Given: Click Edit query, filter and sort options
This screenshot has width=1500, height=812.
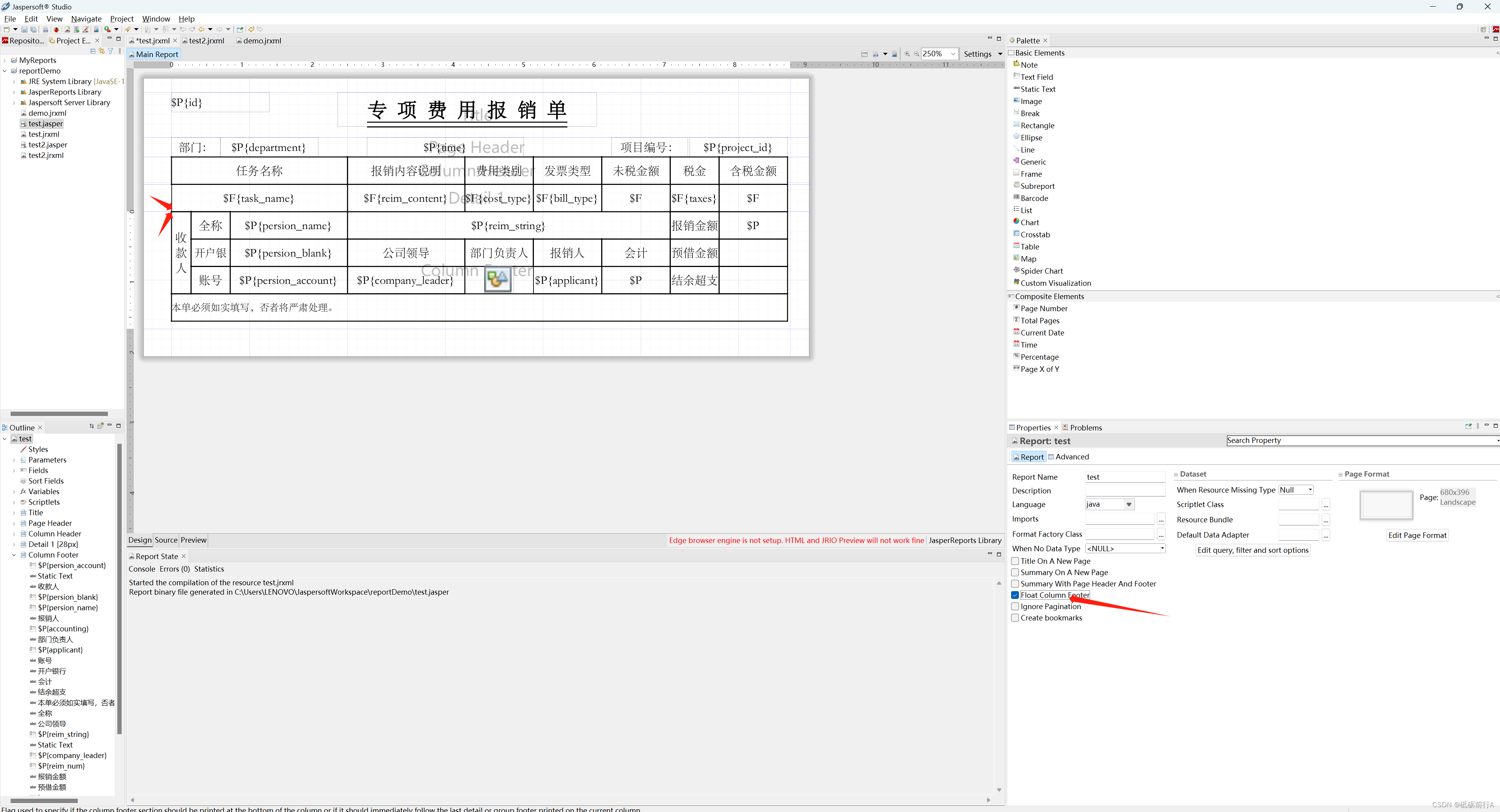Looking at the screenshot, I should click(1252, 550).
